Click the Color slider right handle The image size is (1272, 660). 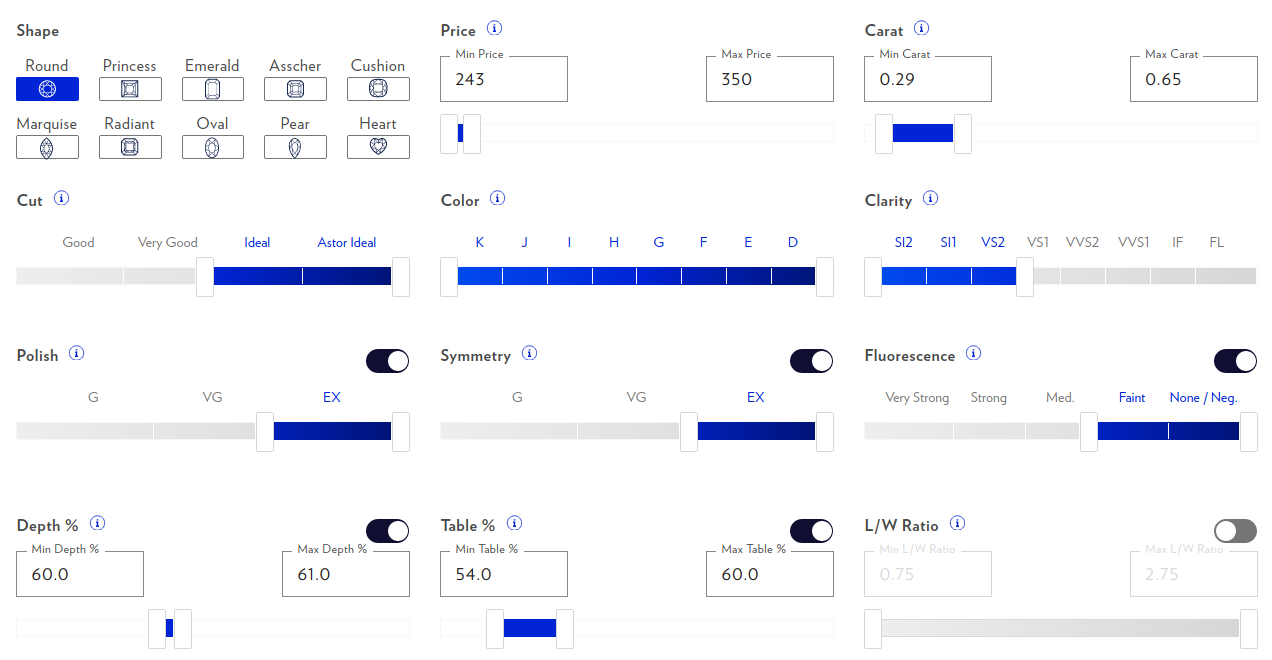tap(825, 277)
